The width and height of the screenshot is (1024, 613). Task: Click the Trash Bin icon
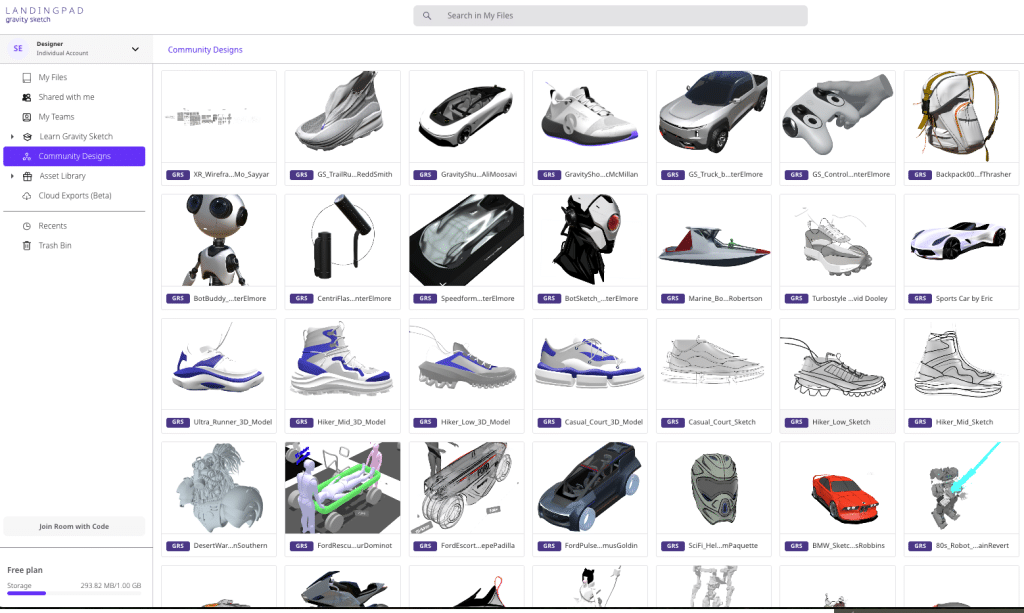27,245
